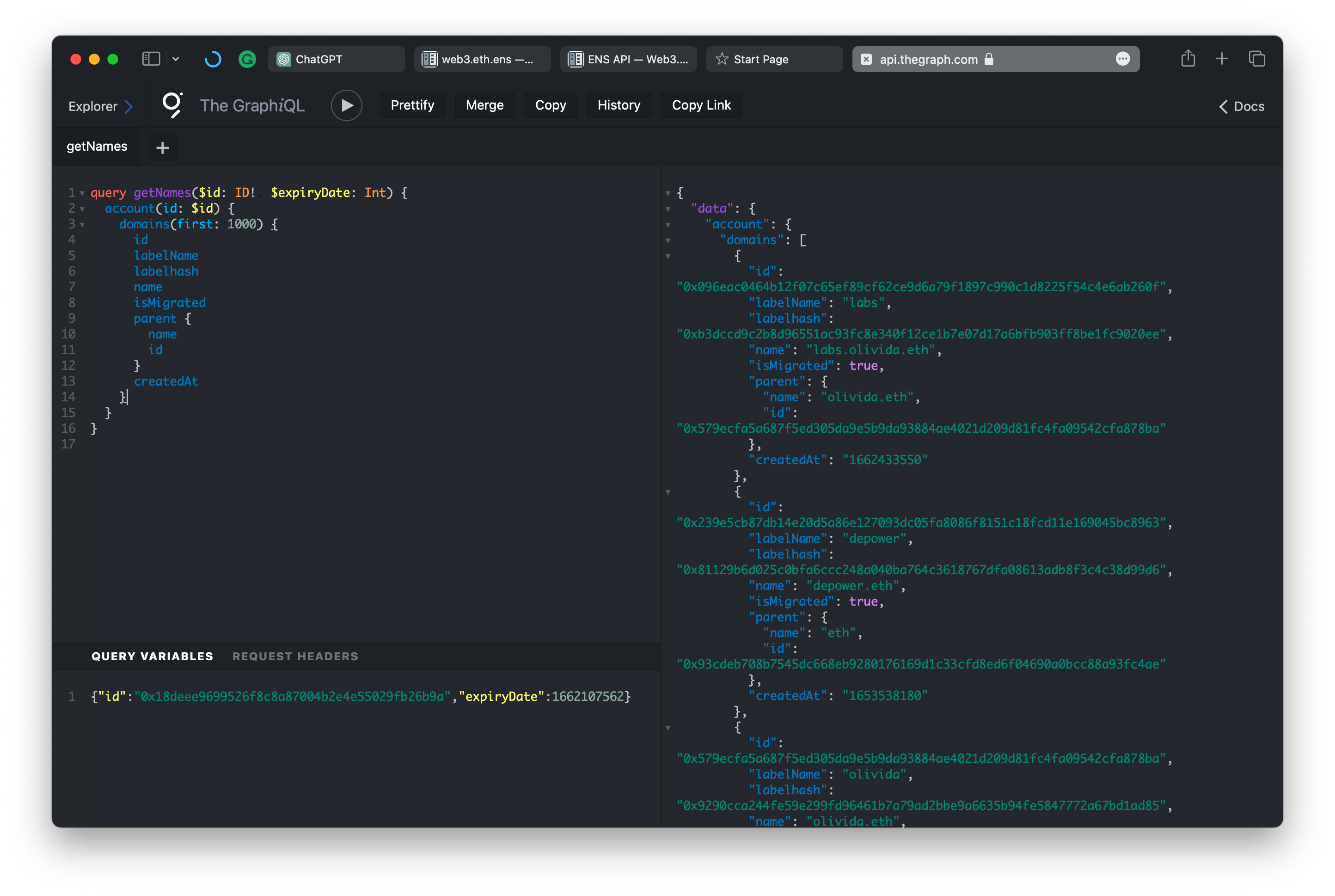Click the "labs" labelName value
Viewport: 1335px width, 896px height.
point(863,303)
